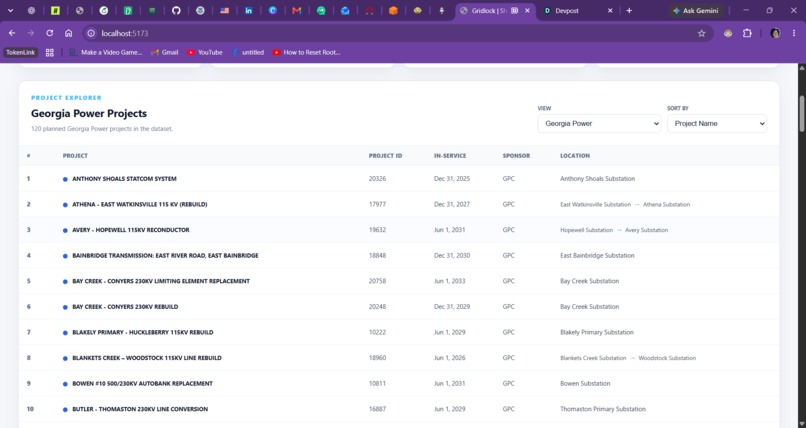The width and height of the screenshot is (806, 428).
Task: Click the page vertical scrollbar thumb
Action: [x=801, y=113]
